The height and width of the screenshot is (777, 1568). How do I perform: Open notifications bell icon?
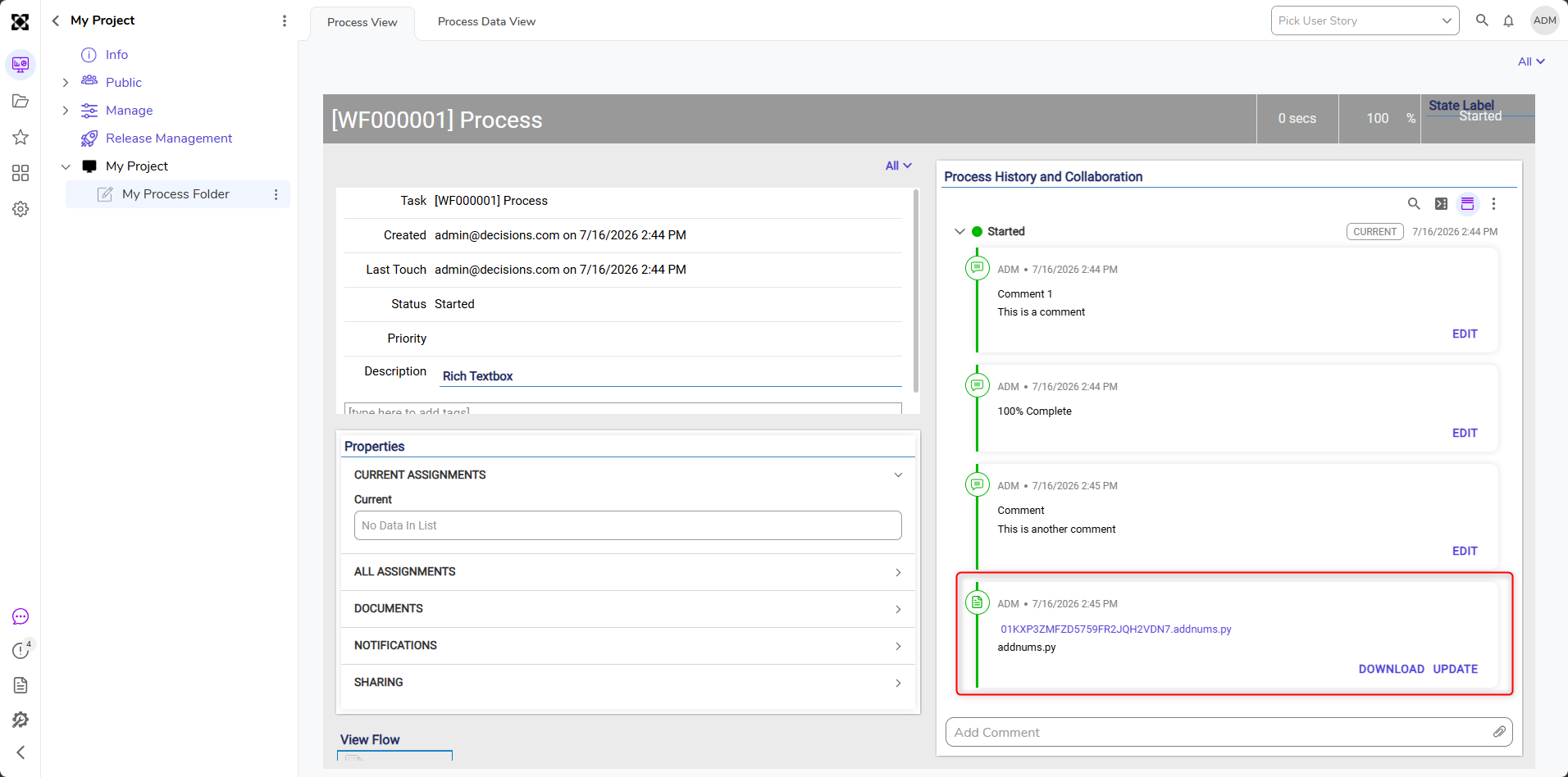point(1508,20)
